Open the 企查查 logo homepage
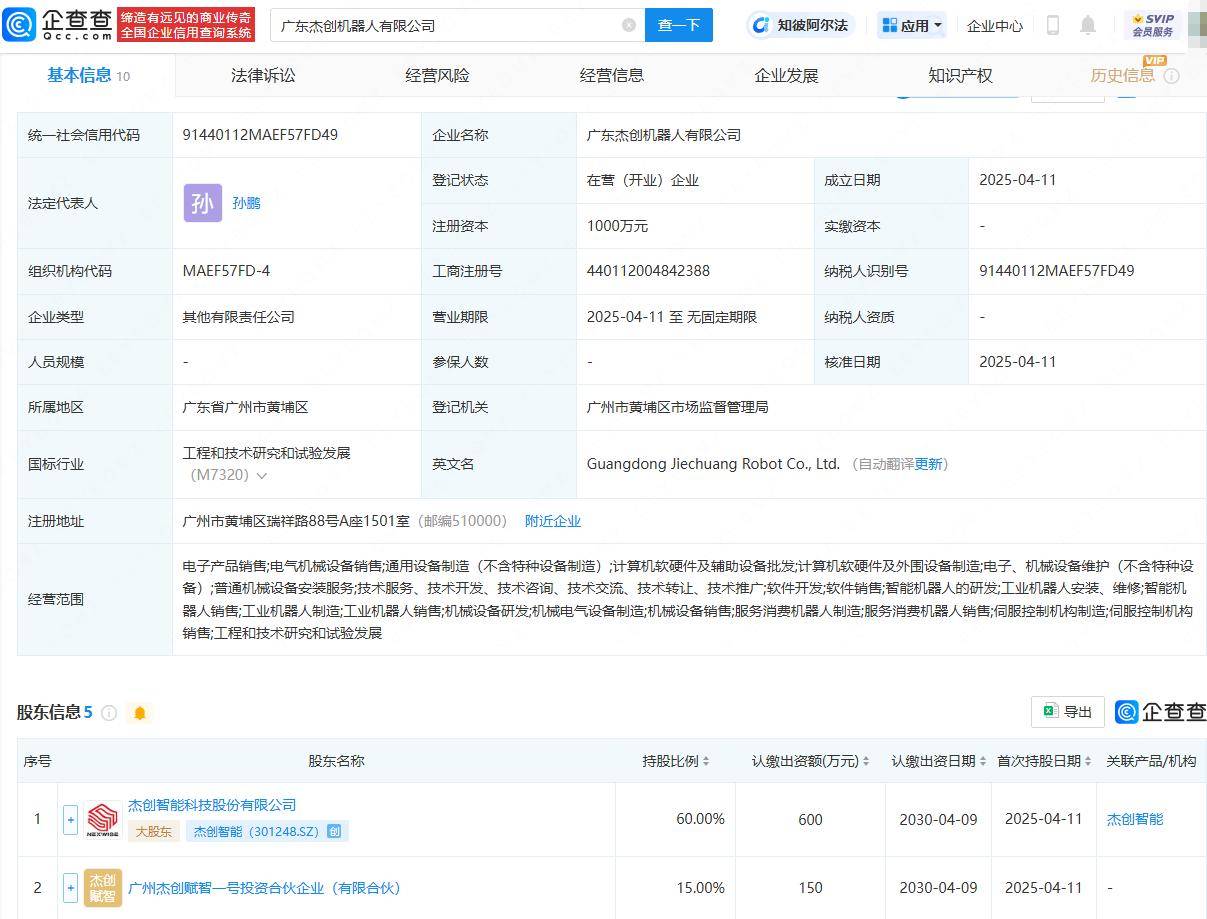The height and width of the screenshot is (919, 1207). pyautogui.click(x=58, y=24)
